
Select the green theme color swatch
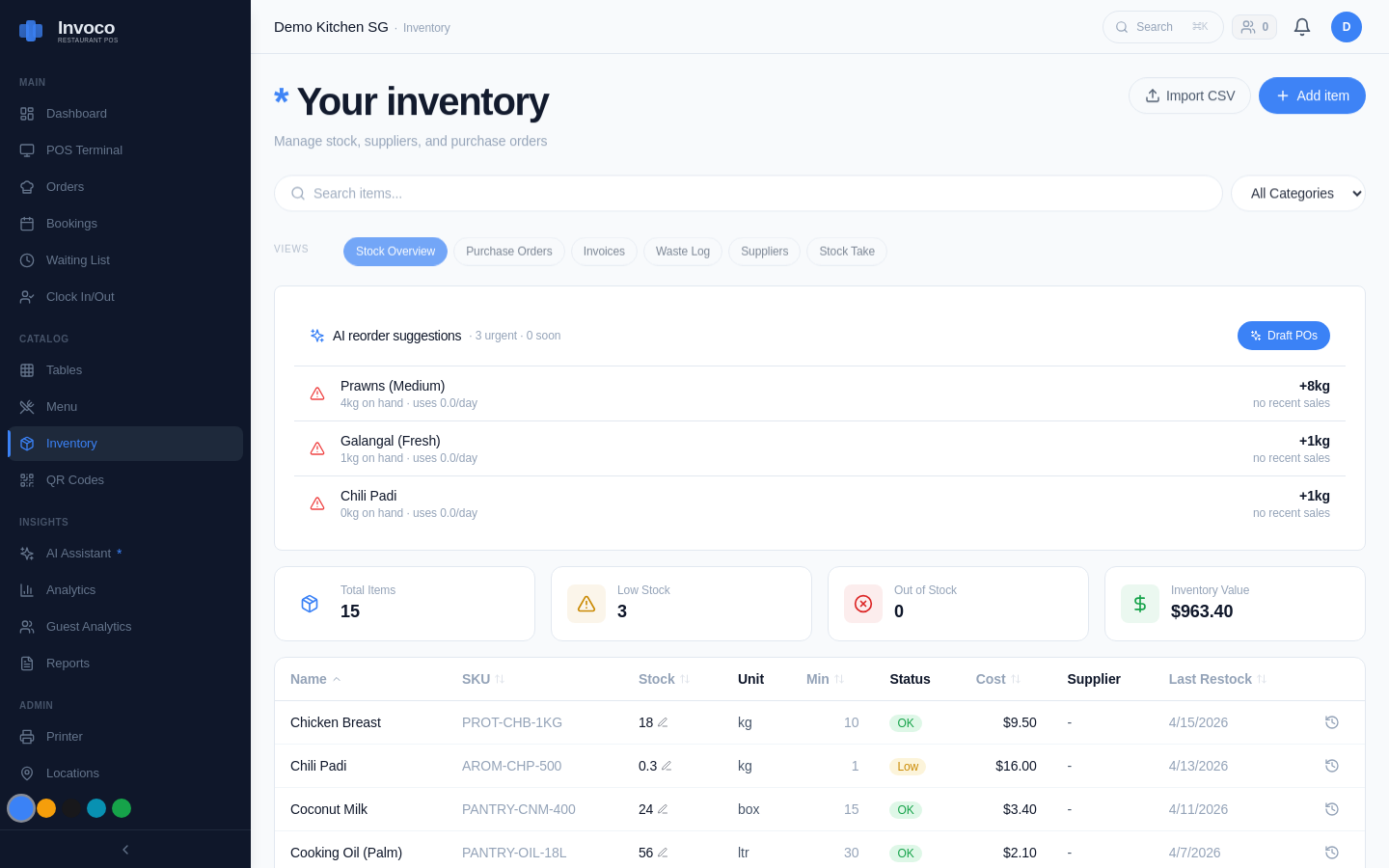coord(122,808)
